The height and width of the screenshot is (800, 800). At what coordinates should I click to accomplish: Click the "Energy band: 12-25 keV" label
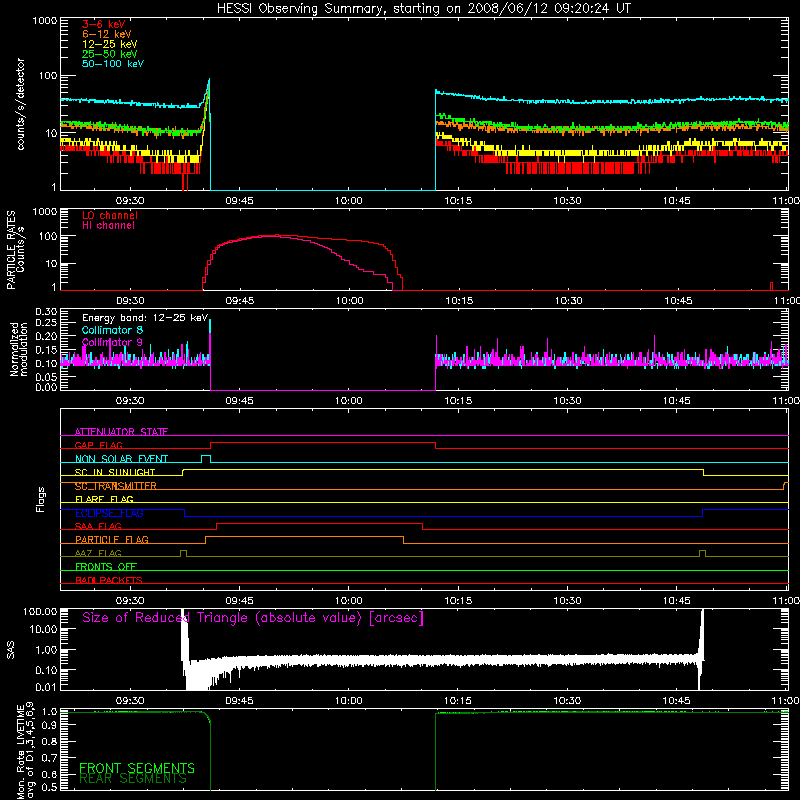tap(145, 318)
